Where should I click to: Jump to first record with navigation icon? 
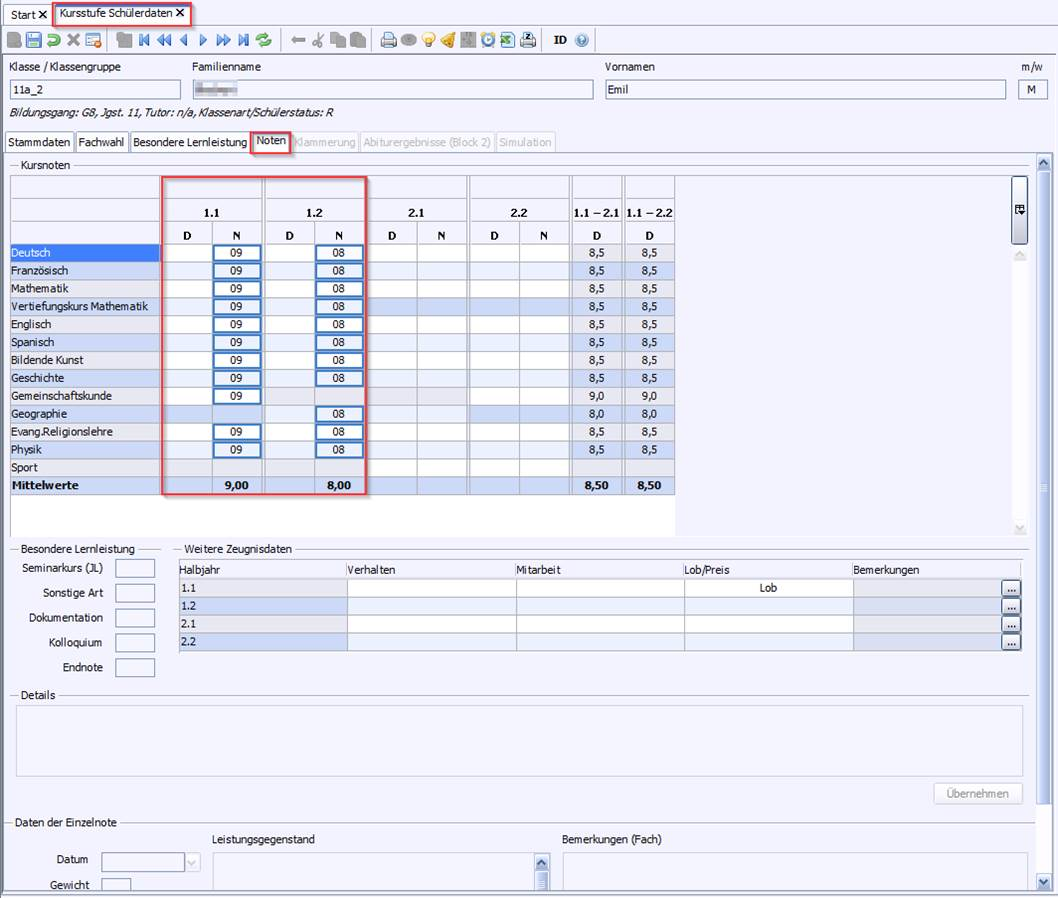pos(144,40)
